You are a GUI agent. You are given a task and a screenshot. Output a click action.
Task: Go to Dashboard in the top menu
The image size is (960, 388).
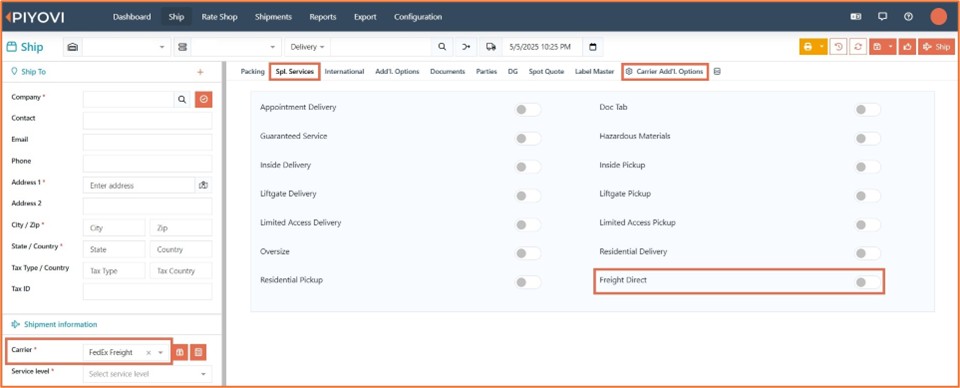(132, 17)
